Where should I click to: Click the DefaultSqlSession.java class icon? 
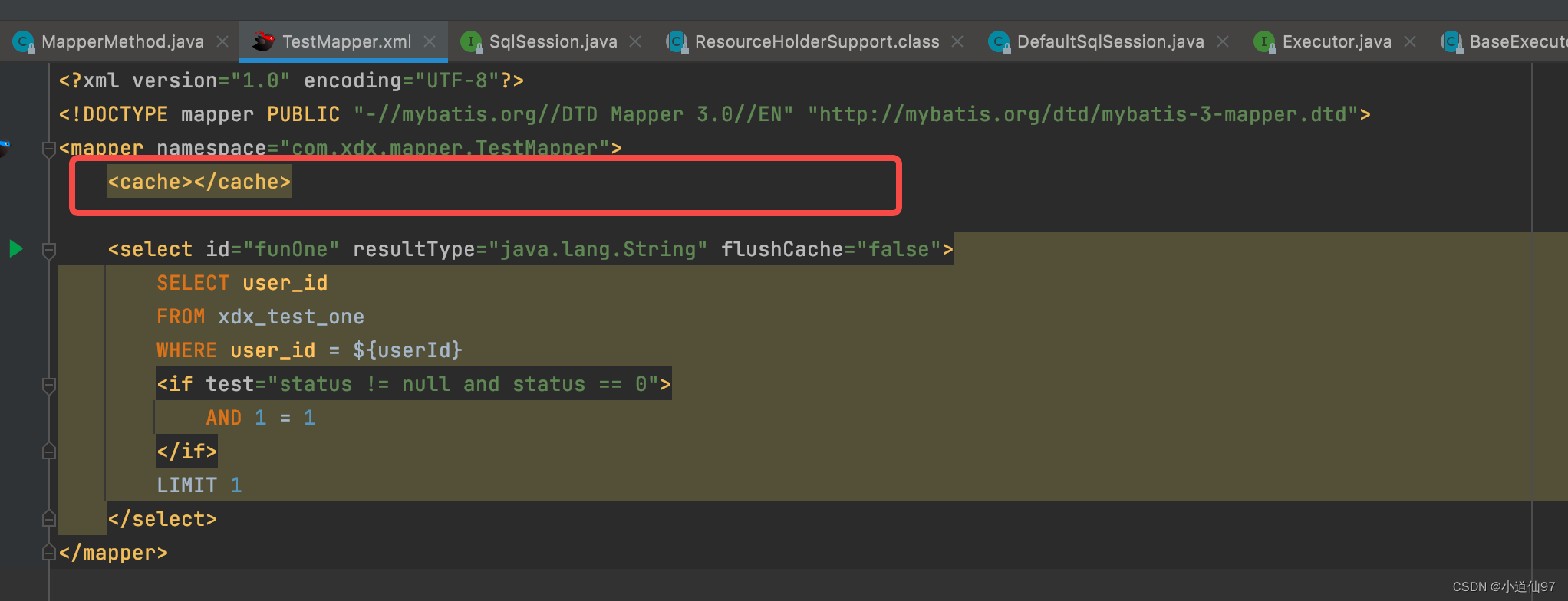1000,42
